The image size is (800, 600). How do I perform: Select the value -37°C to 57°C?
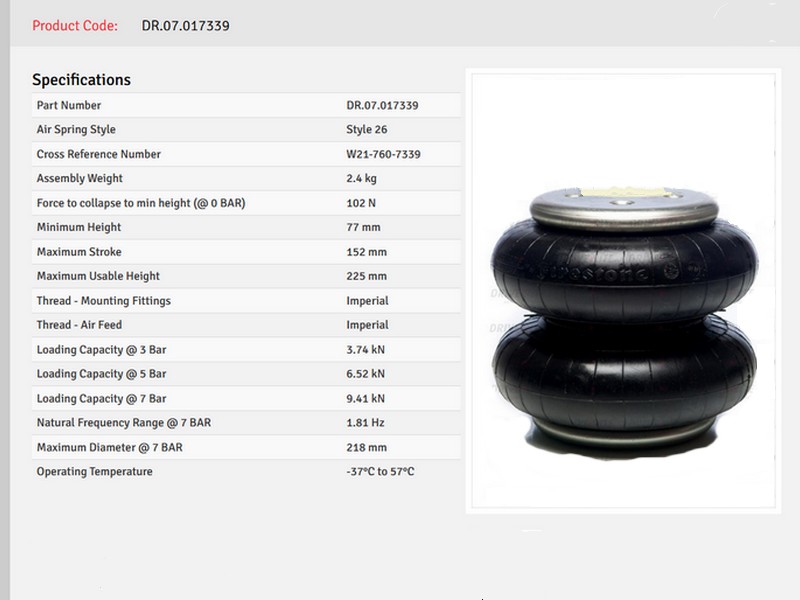(380, 471)
